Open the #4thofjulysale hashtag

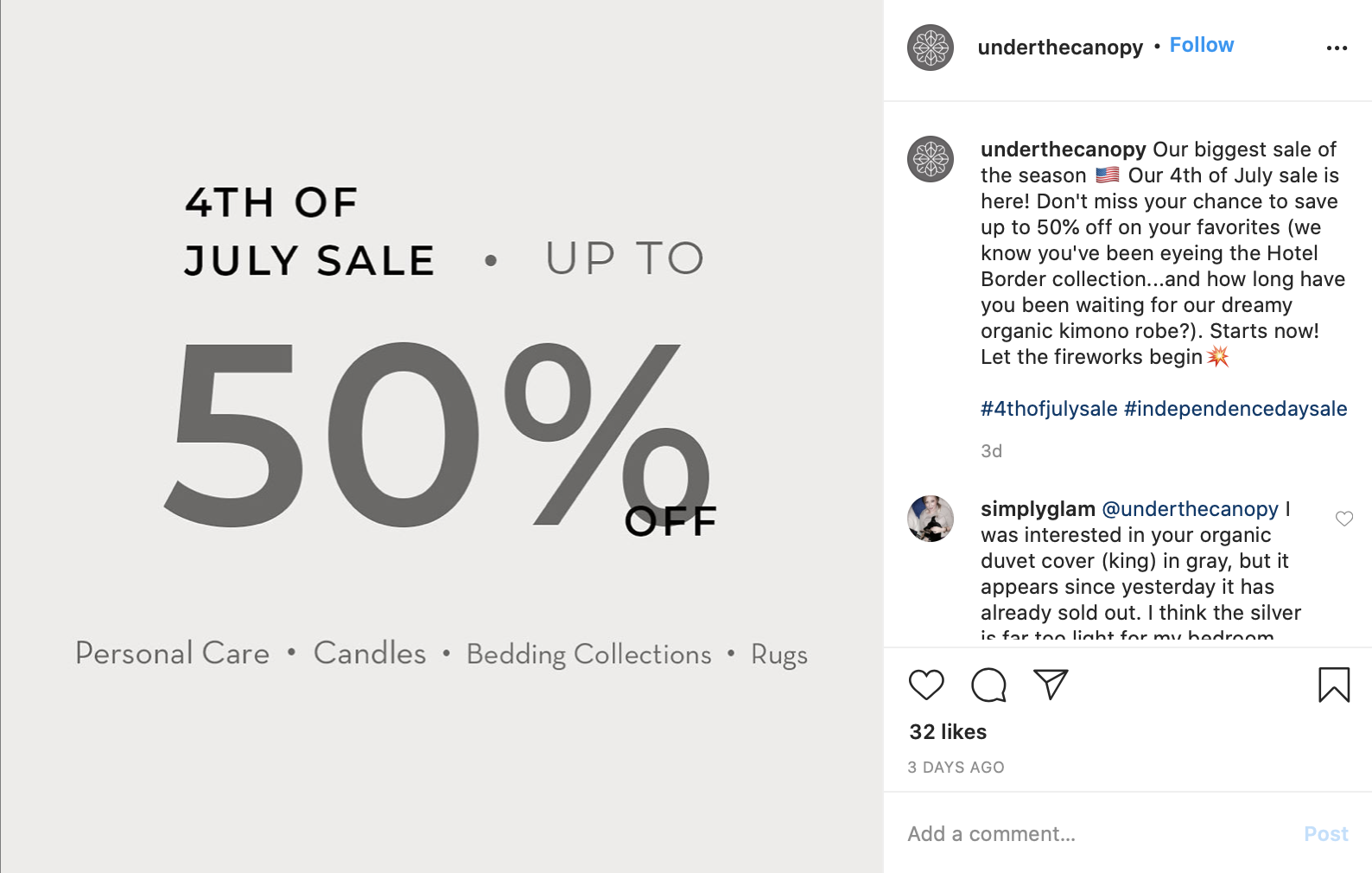point(1049,409)
